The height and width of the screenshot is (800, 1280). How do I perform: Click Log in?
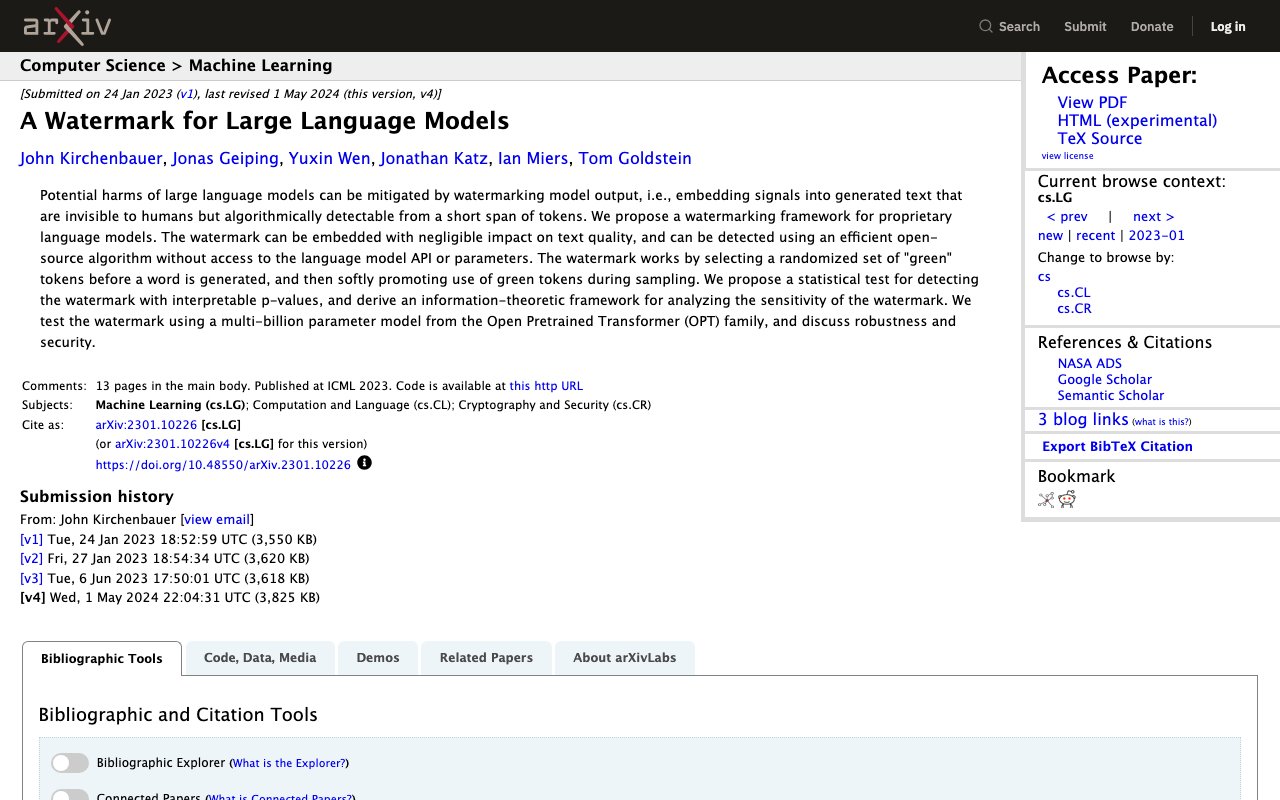[x=1228, y=27]
